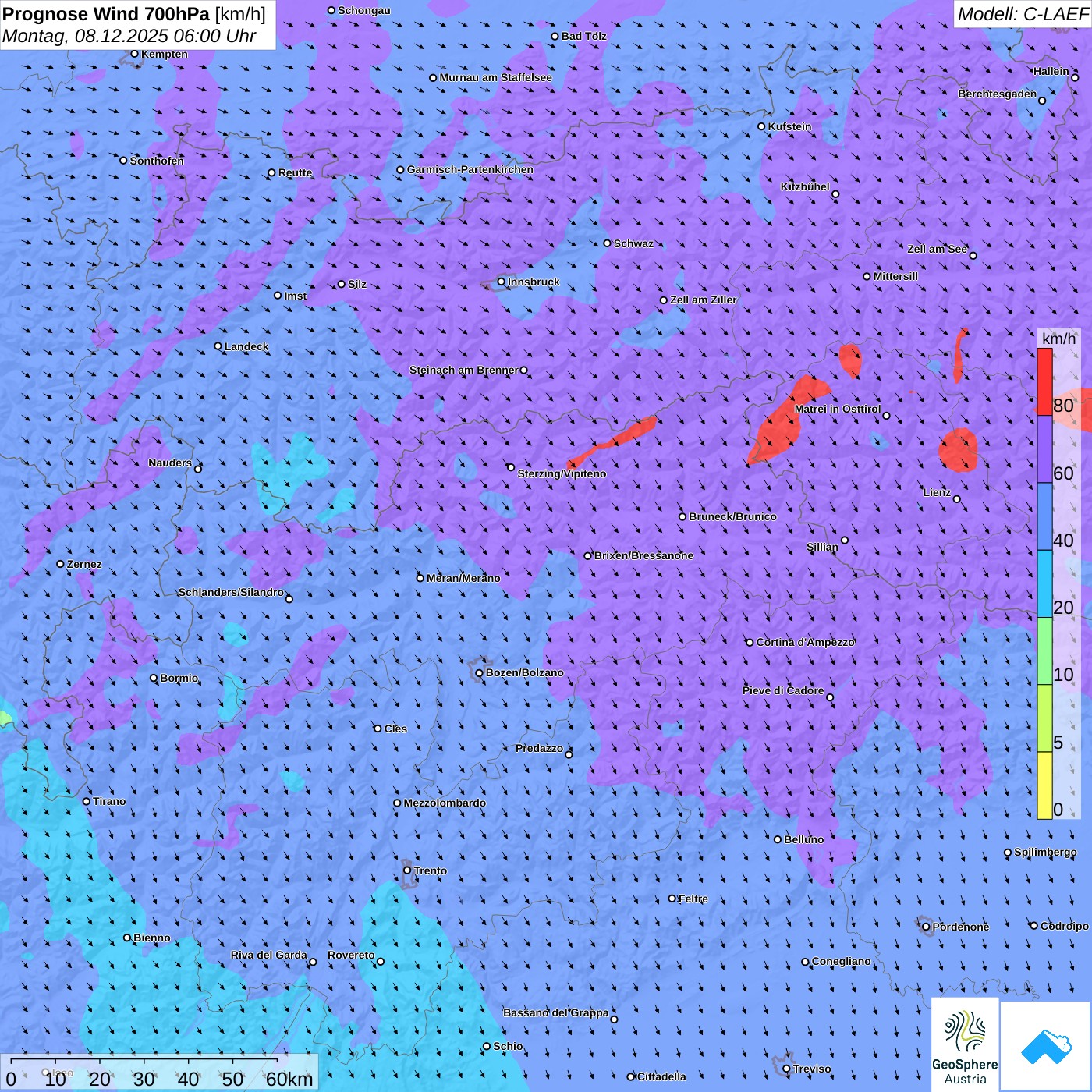Click the '60km' scale bar label

point(289,1079)
